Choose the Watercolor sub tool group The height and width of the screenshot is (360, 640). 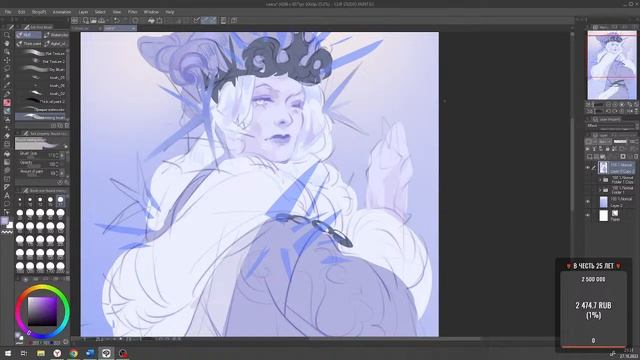click(x=56, y=35)
